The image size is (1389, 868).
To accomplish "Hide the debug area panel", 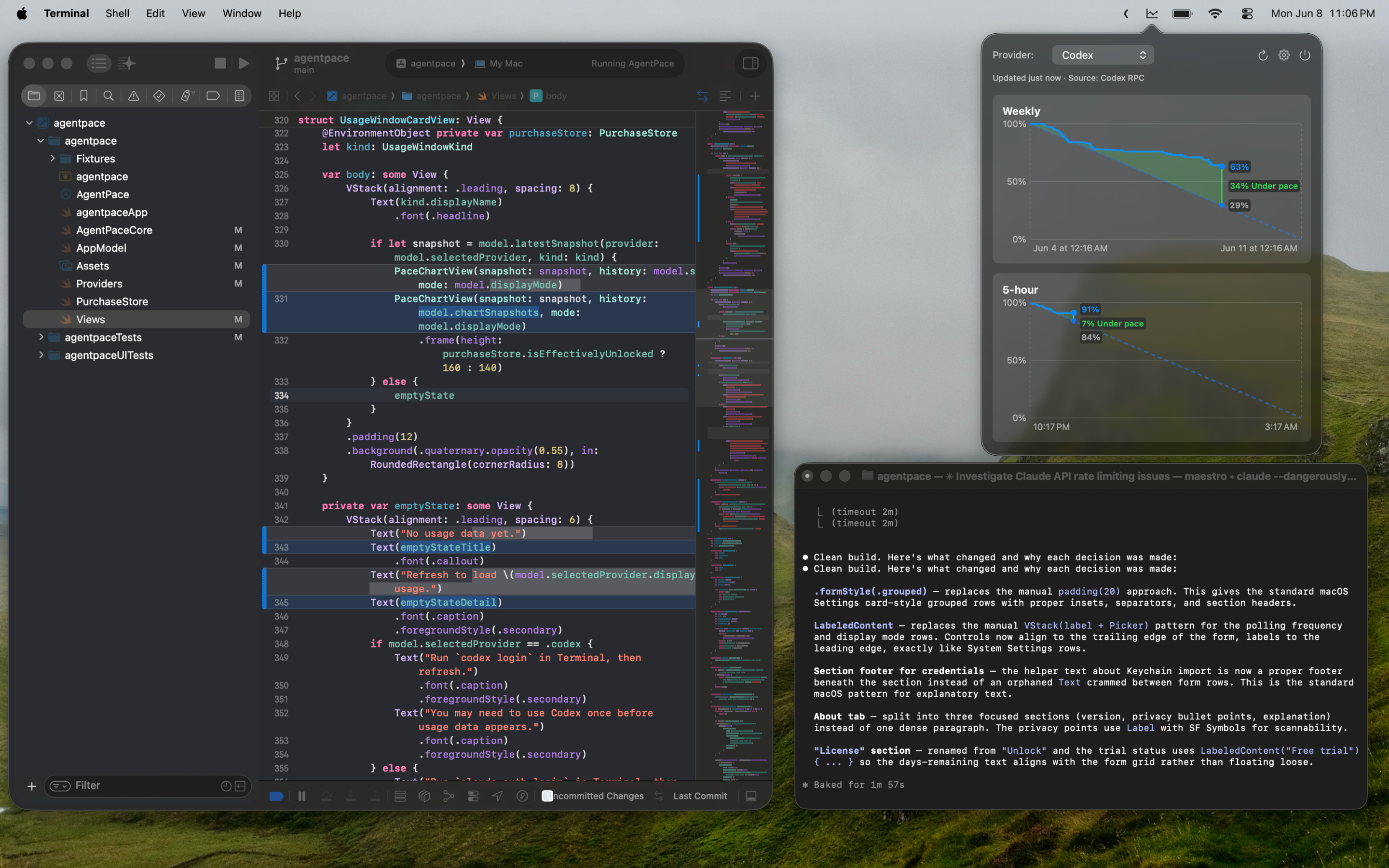I will (751, 796).
